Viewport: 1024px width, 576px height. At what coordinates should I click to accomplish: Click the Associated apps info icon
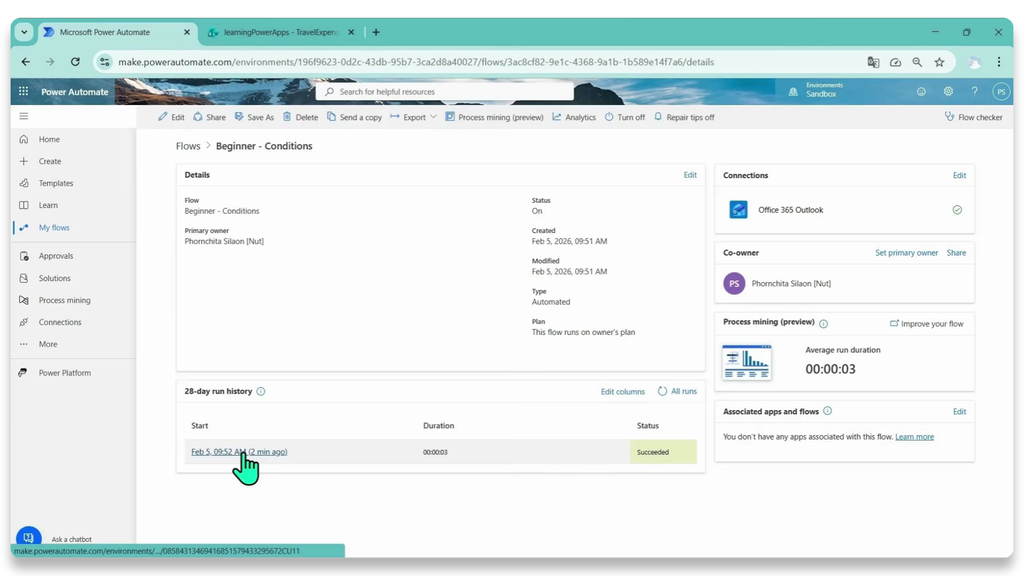pyautogui.click(x=827, y=411)
